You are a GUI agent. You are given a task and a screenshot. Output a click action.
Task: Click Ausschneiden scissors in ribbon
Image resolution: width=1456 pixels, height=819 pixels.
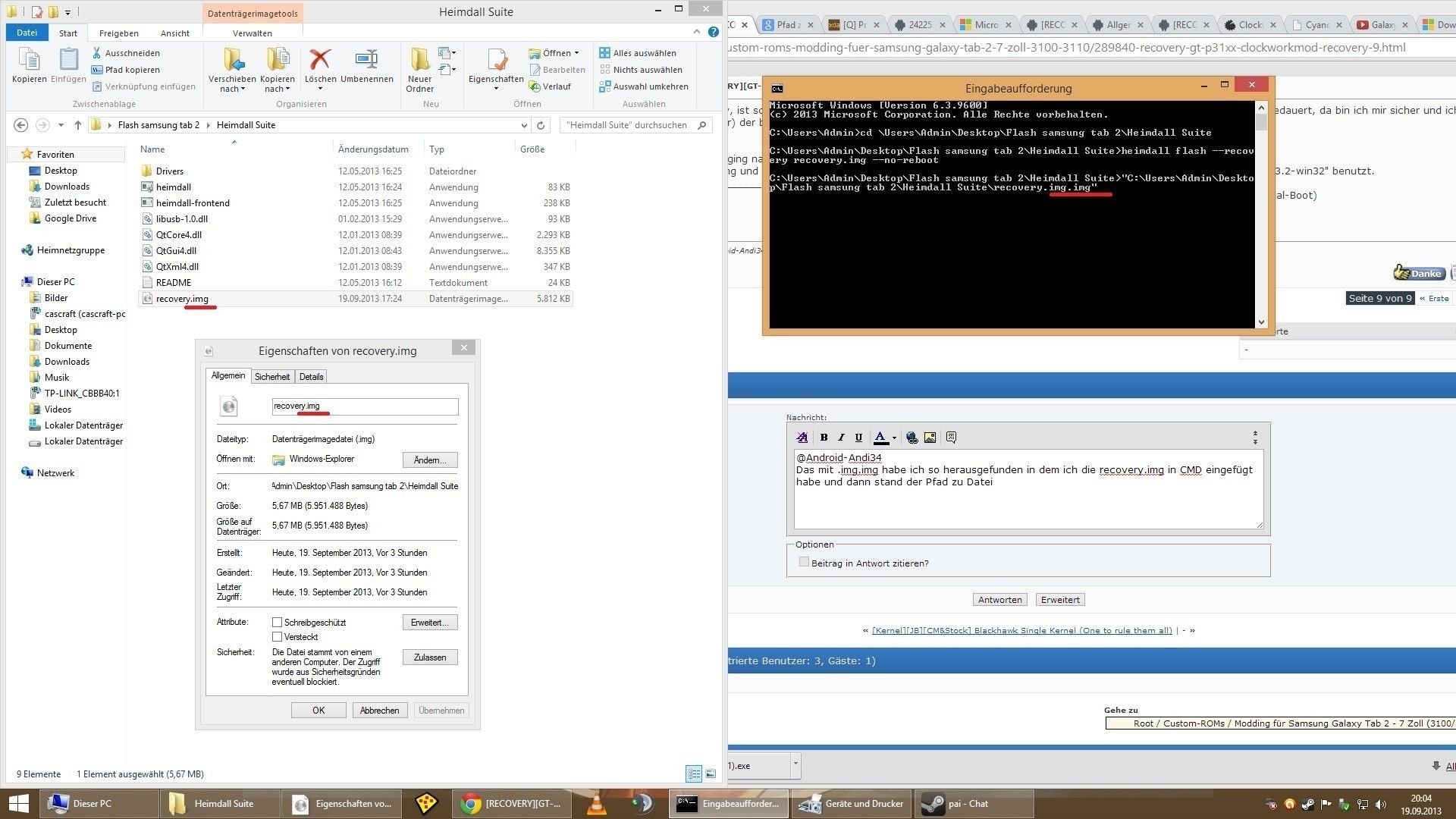point(126,53)
